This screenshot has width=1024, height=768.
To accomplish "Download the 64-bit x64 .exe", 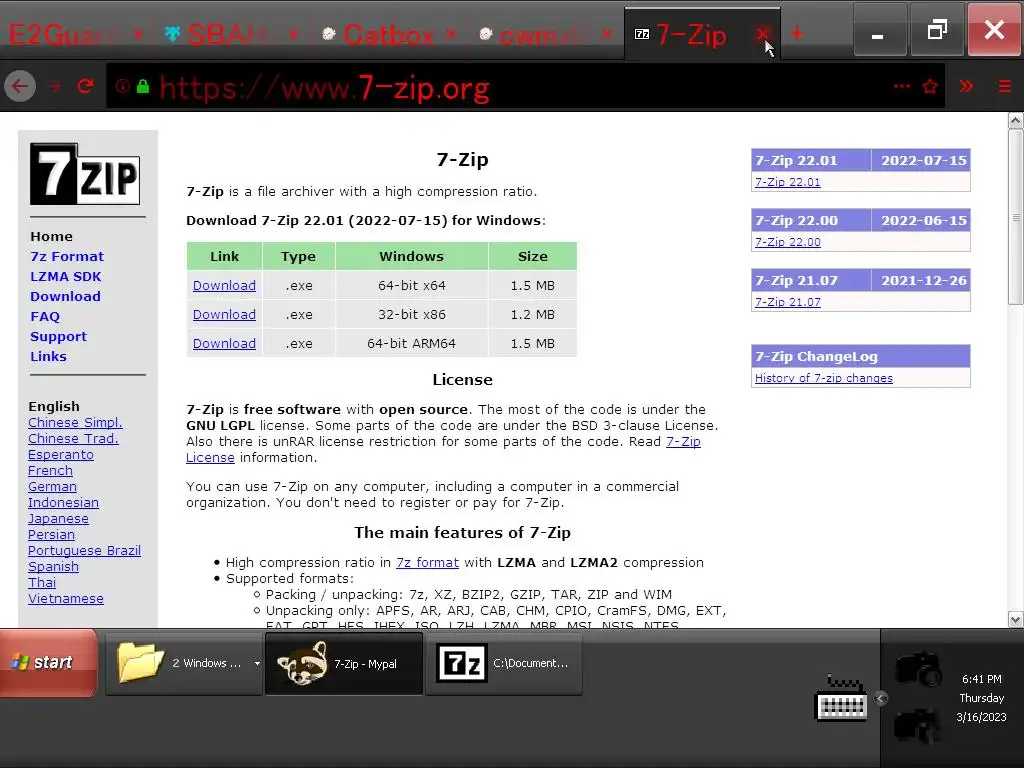I will pos(224,285).
